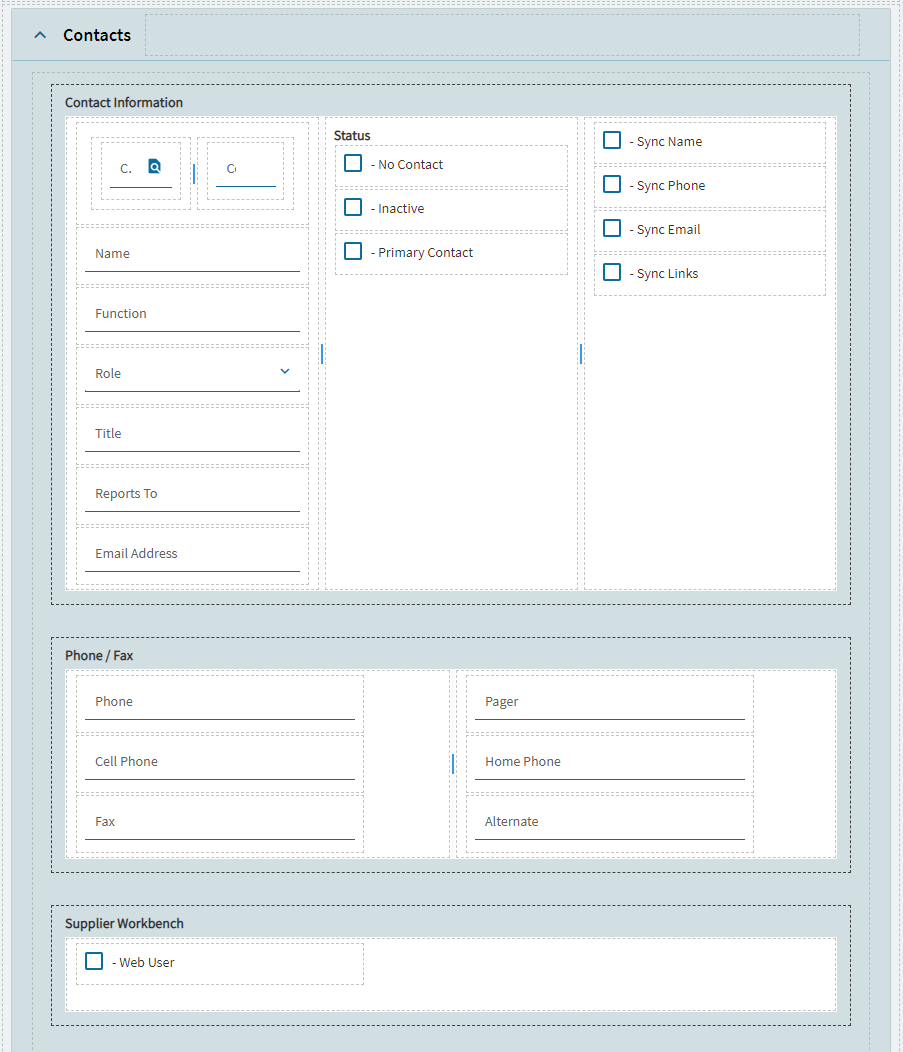The image size is (903, 1052).
Task: Click the Phone input field
Action: 219,702
